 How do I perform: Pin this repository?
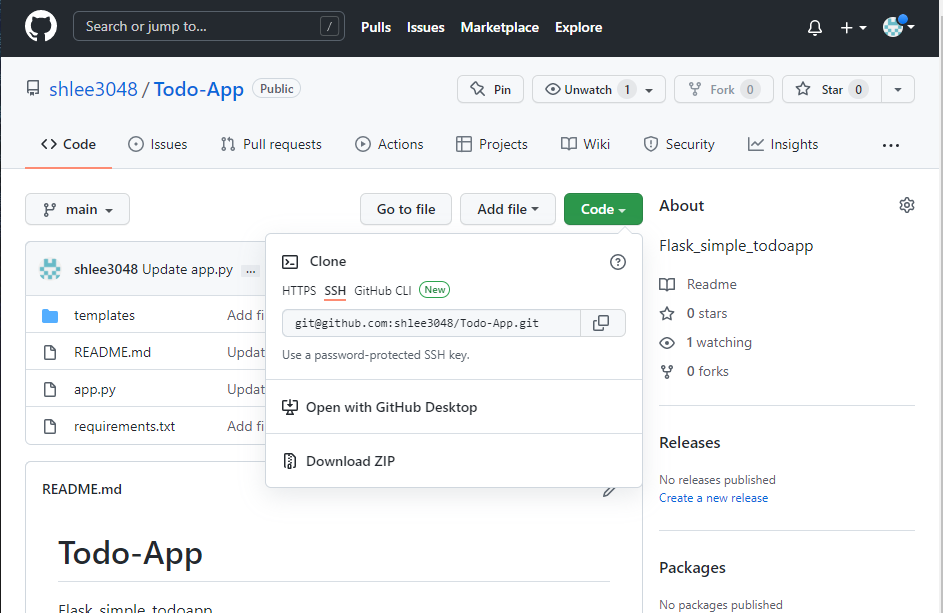pos(490,89)
